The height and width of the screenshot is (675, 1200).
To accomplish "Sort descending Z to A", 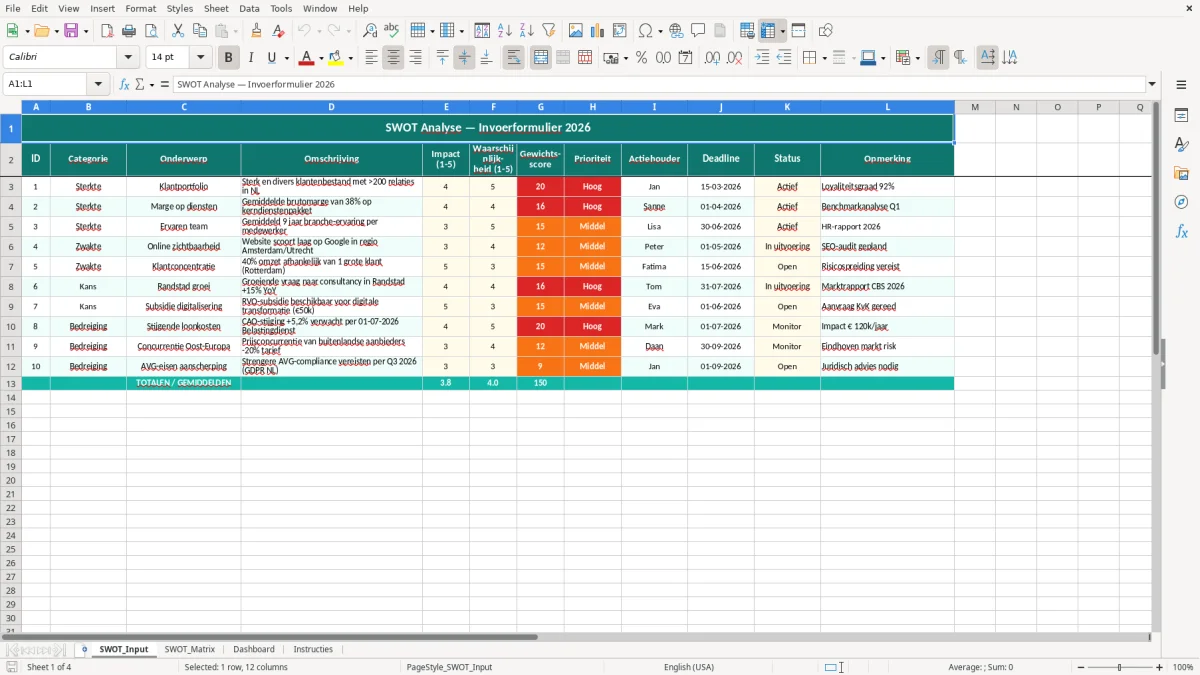I will (526, 31).
